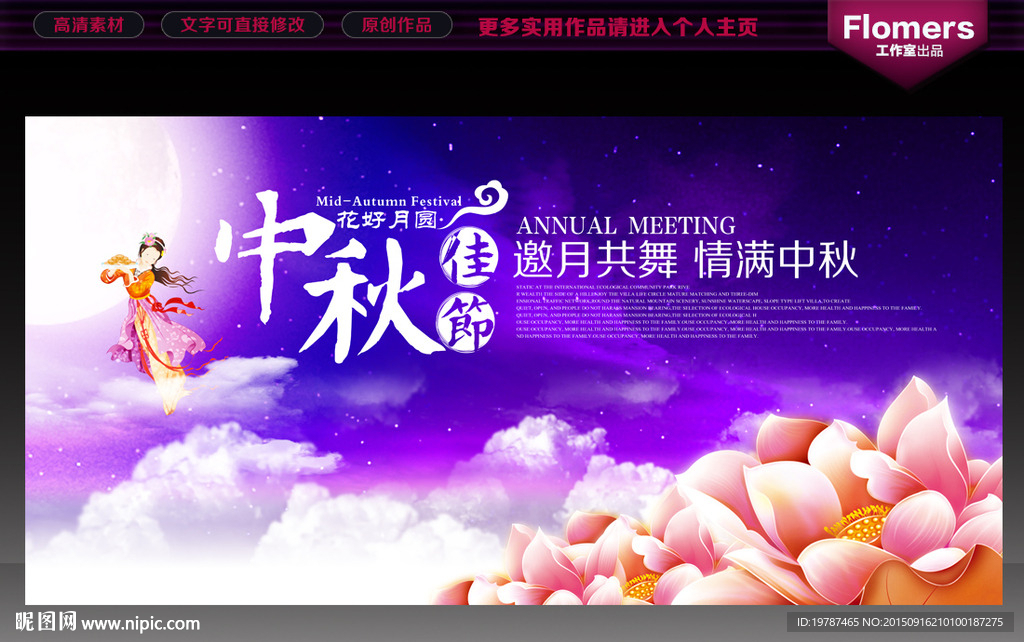This screenshot has width=1024, height=642.
Task: Click the ANNUAL MEETING heading
Action: tap(626, 225)
